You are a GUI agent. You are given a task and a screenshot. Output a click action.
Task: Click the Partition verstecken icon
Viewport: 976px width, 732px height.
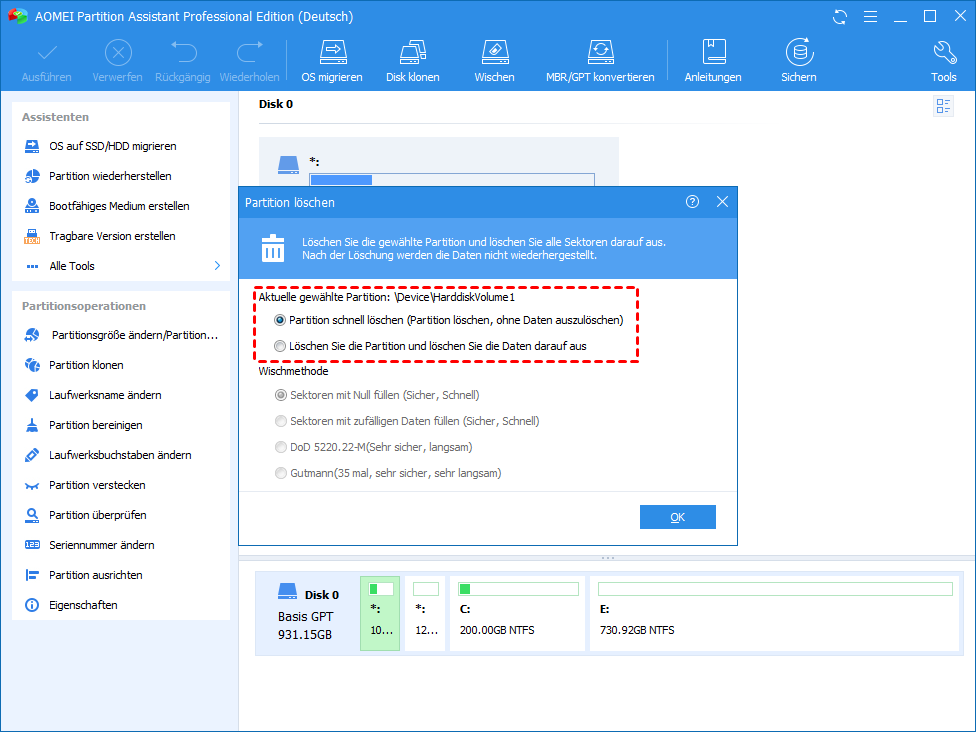pyautogui.click(x=32, y=485)
